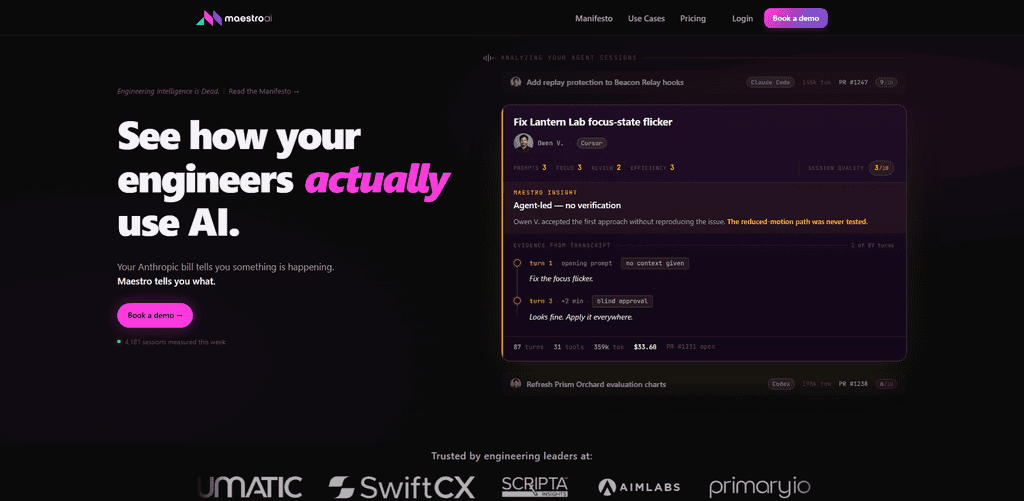The image size is (1024, 501).
Task: Click the Session Quality 3/10 badge
Action: pyautogui.click(x=881, y=168)
